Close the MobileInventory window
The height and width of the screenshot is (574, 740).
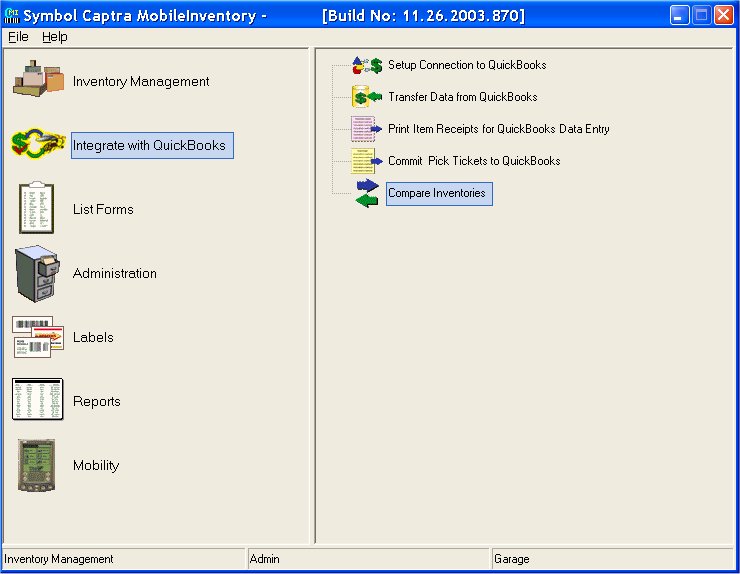tap(723, 15)
